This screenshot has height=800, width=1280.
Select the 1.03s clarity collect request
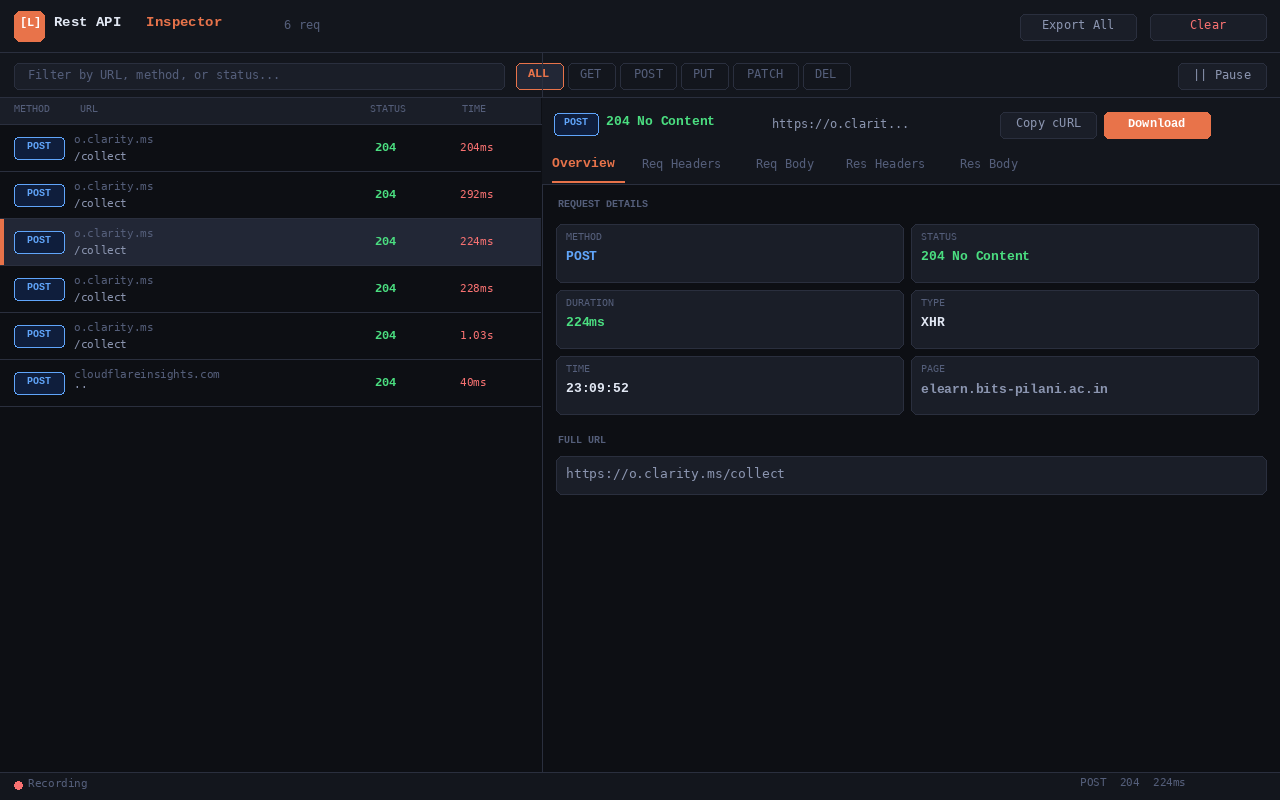(270, 336)
